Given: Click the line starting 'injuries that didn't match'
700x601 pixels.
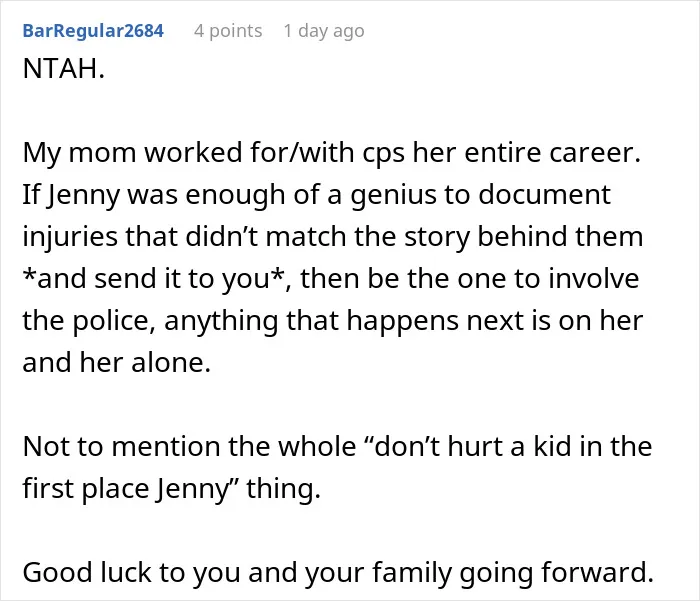Looking at the screenshot, I should coord(333,236).
